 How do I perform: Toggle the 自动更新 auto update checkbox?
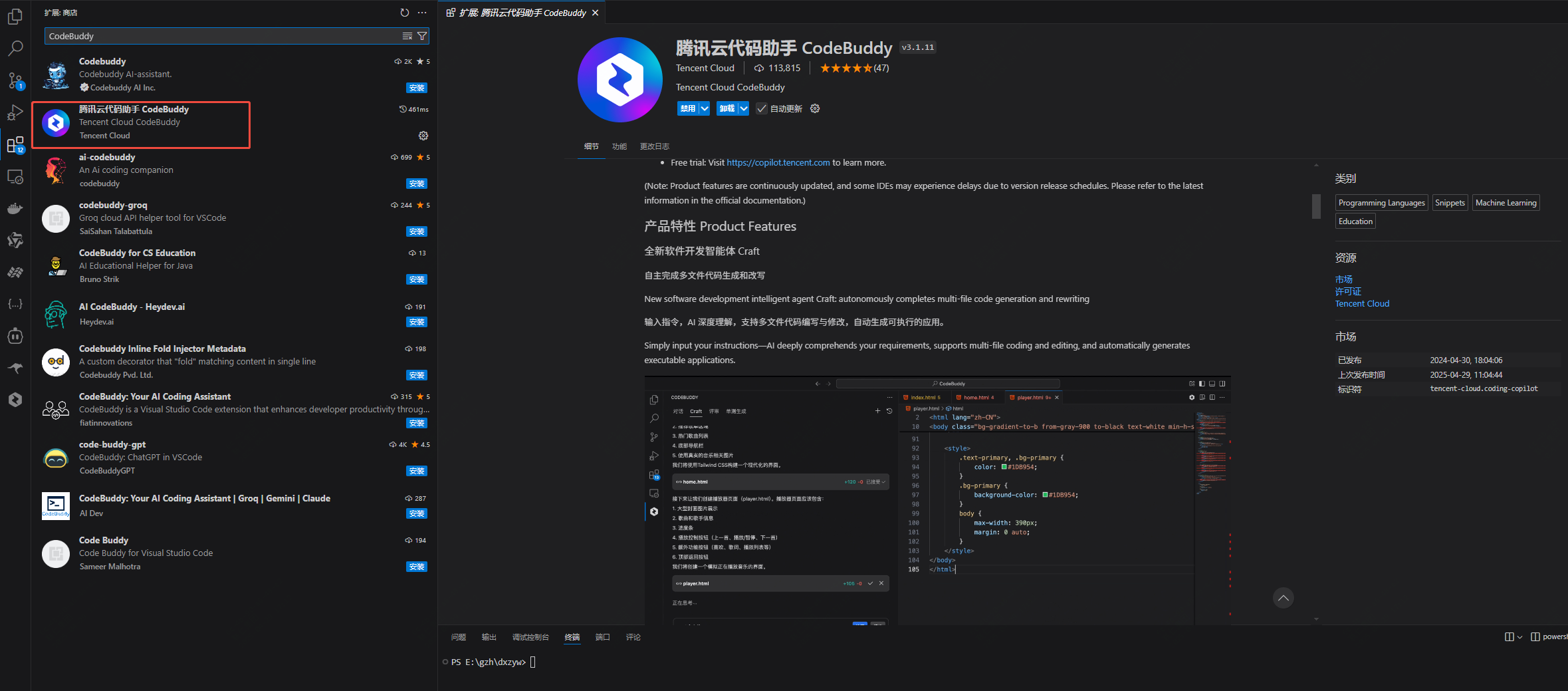click(762, 108)
